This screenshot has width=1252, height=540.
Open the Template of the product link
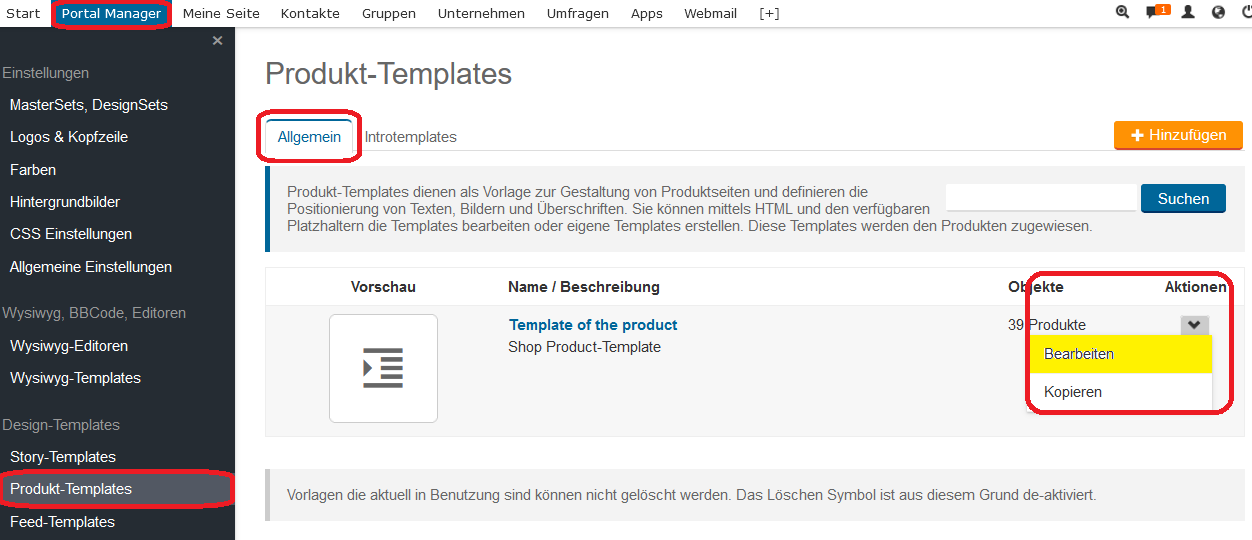[593, 325]
